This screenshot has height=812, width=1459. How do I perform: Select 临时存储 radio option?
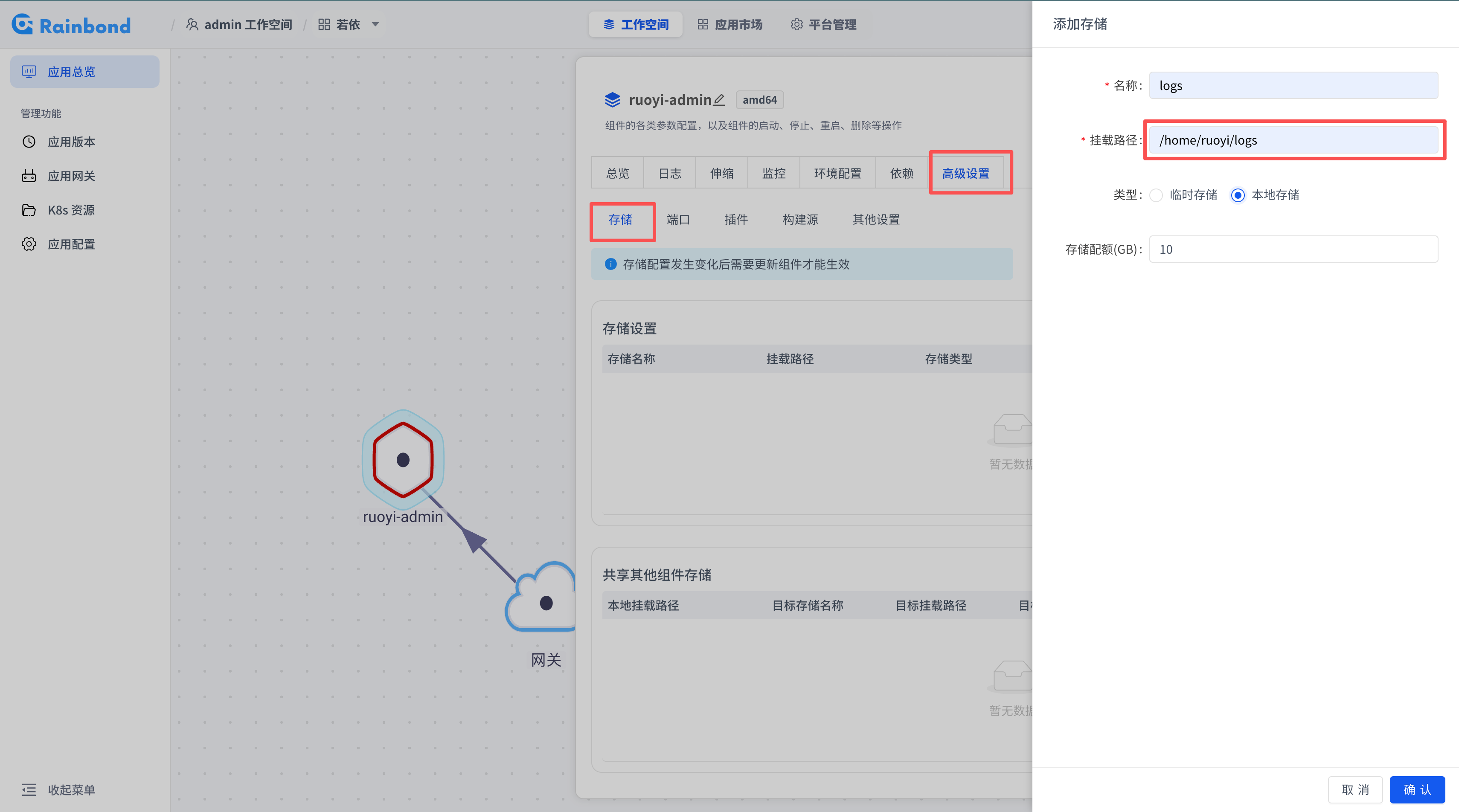coord(1157,195)
